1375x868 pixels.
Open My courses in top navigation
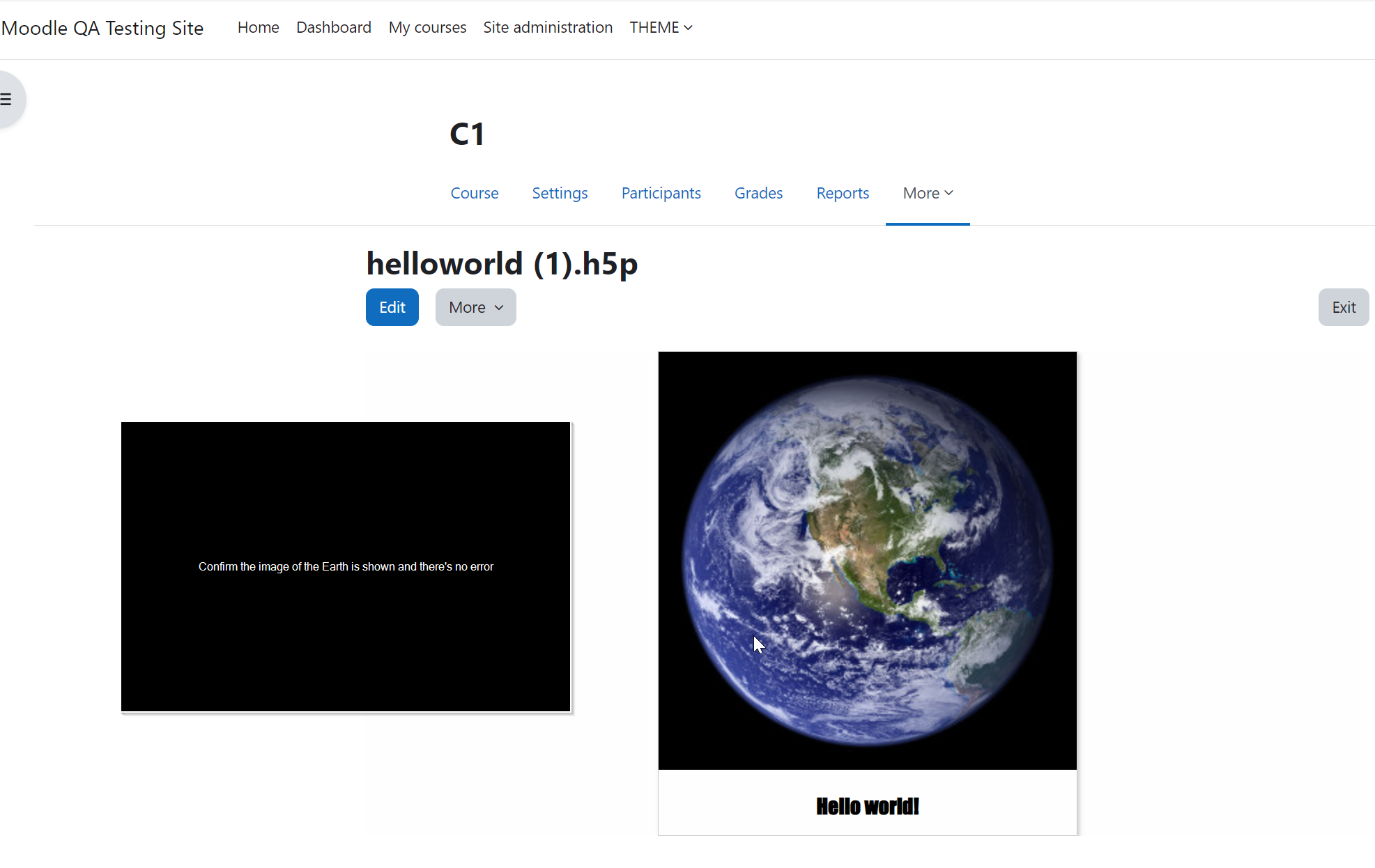pos(427,27)
